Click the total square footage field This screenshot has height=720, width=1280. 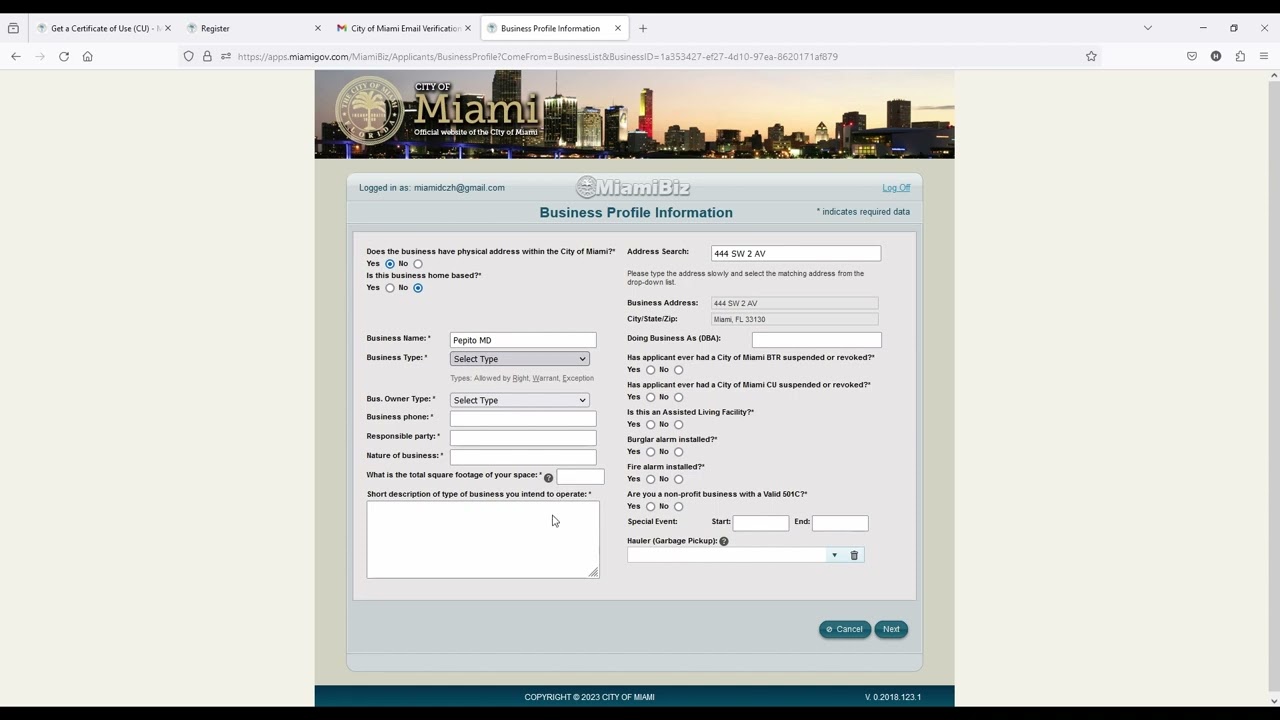point(580,477)
